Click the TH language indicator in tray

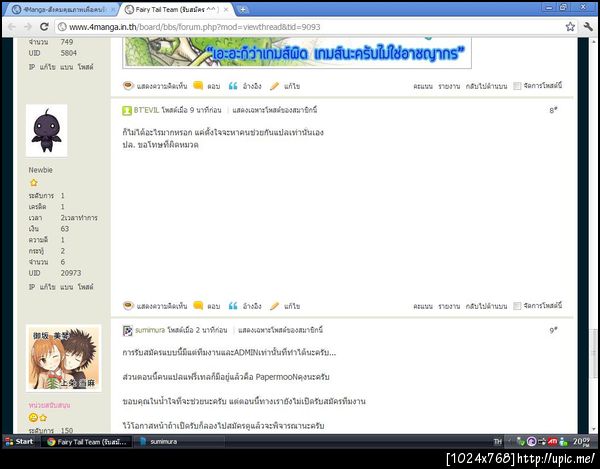click(x=497, y=442)
